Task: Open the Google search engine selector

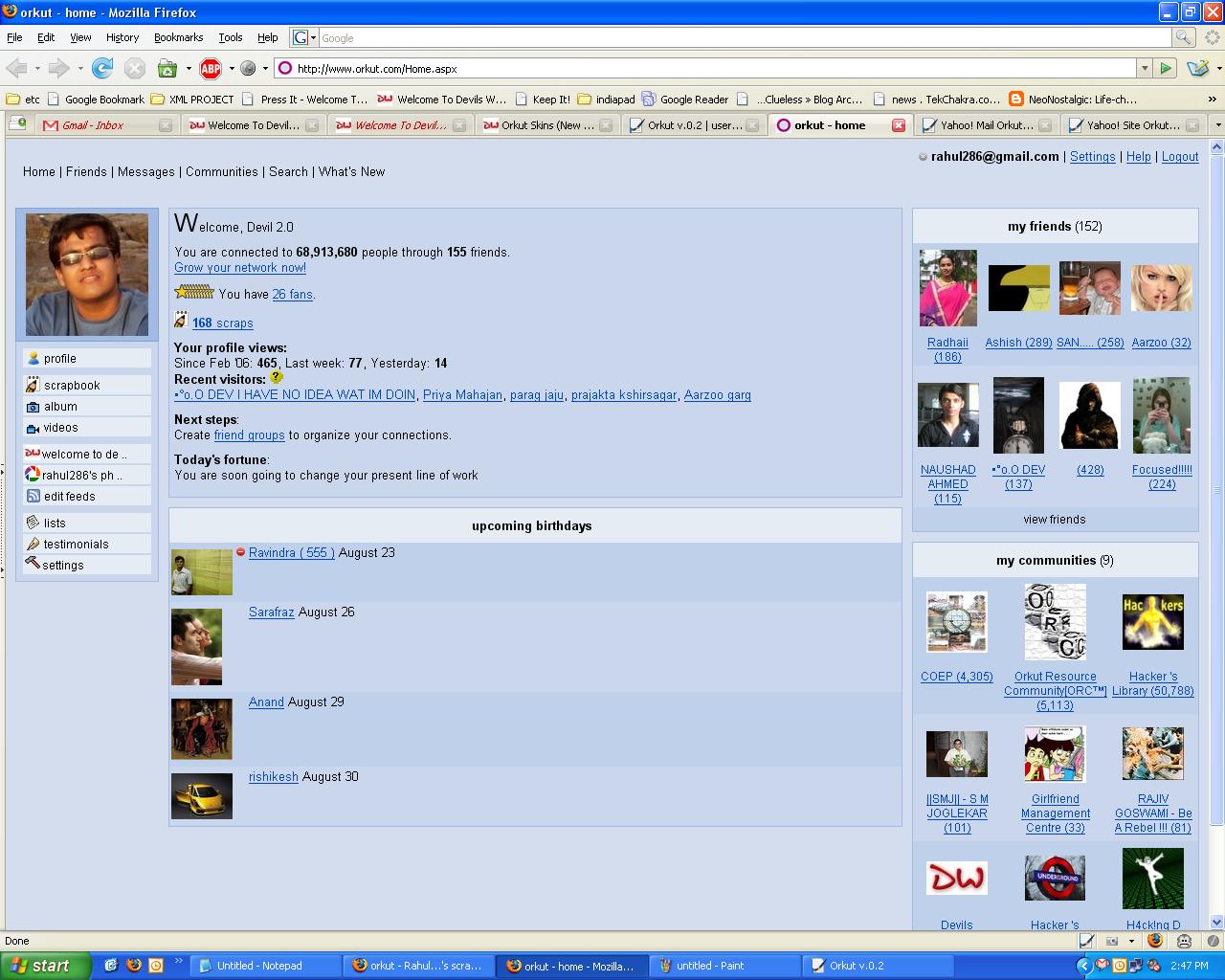Action: [x=304, y=37]
